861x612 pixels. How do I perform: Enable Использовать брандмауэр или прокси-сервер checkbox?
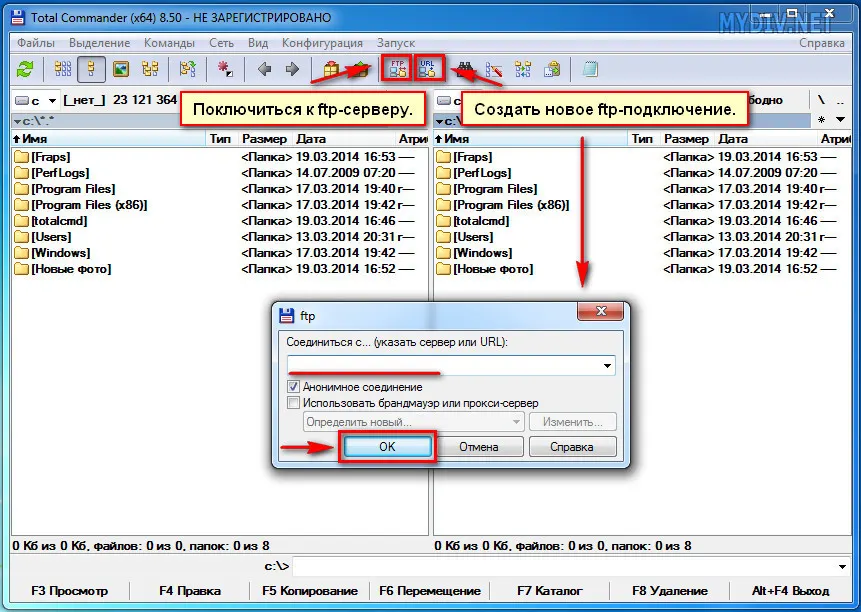(293, 403)
